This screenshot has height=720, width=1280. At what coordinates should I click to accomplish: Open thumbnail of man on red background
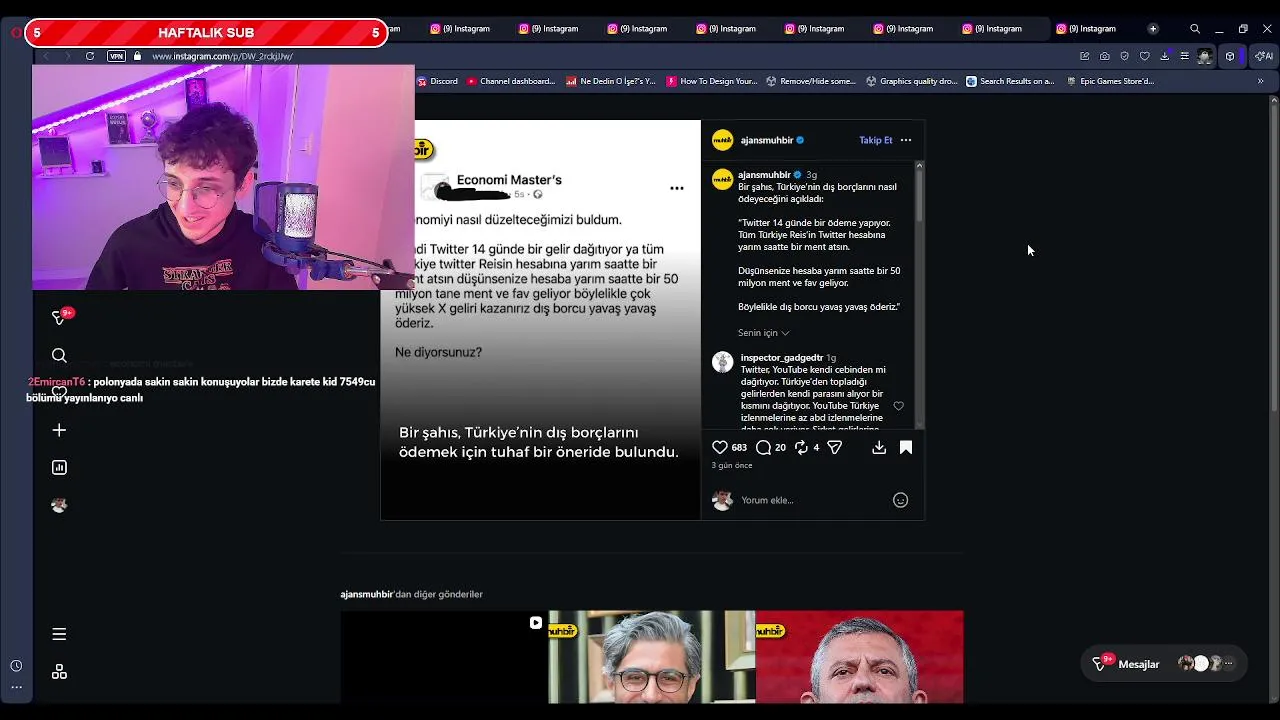click(x=860, y=657)
